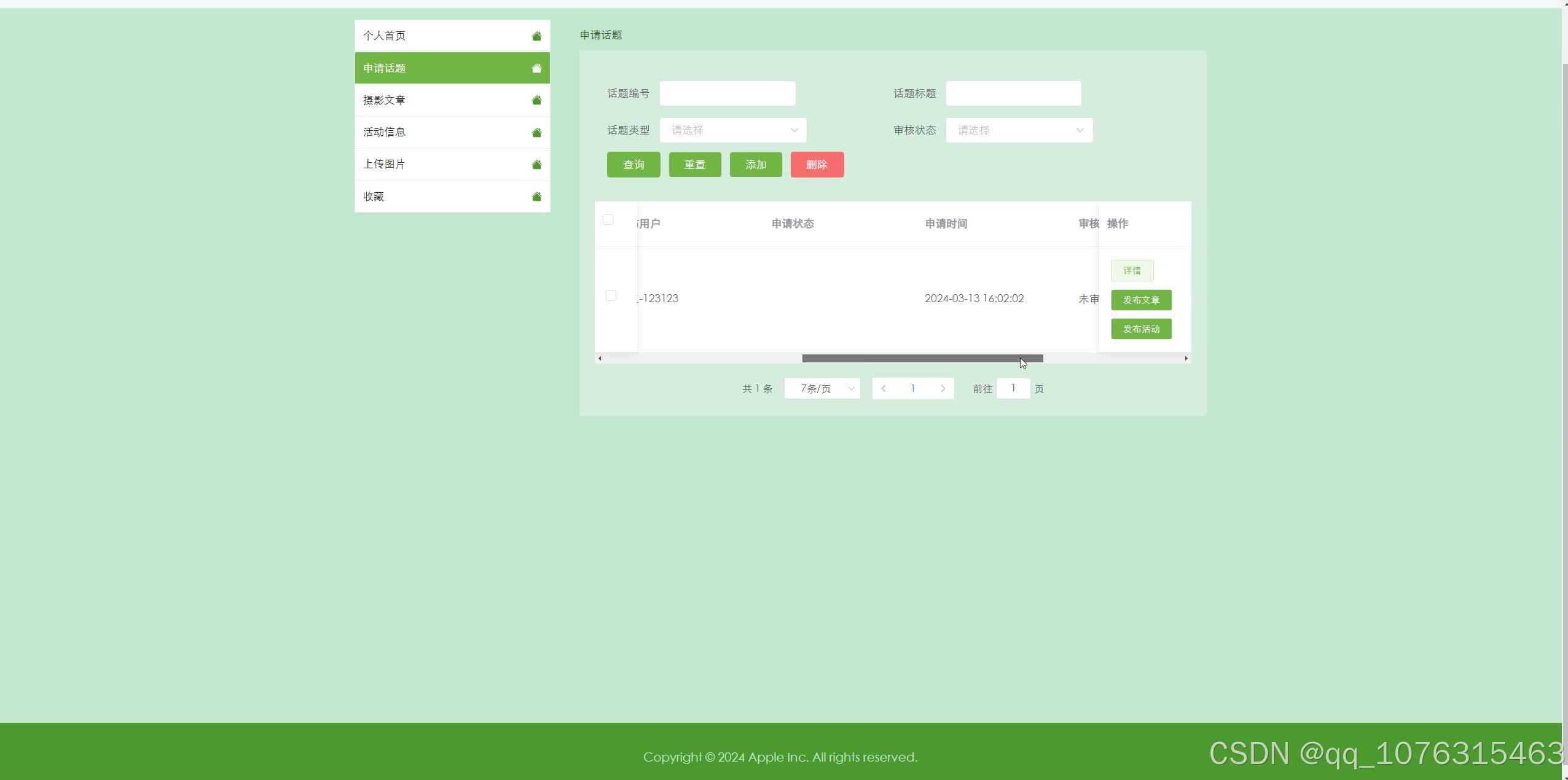This screenshot has width=1568, height=780.
Task: Click home icon beside 个人首页
Action: coord(536,36)
